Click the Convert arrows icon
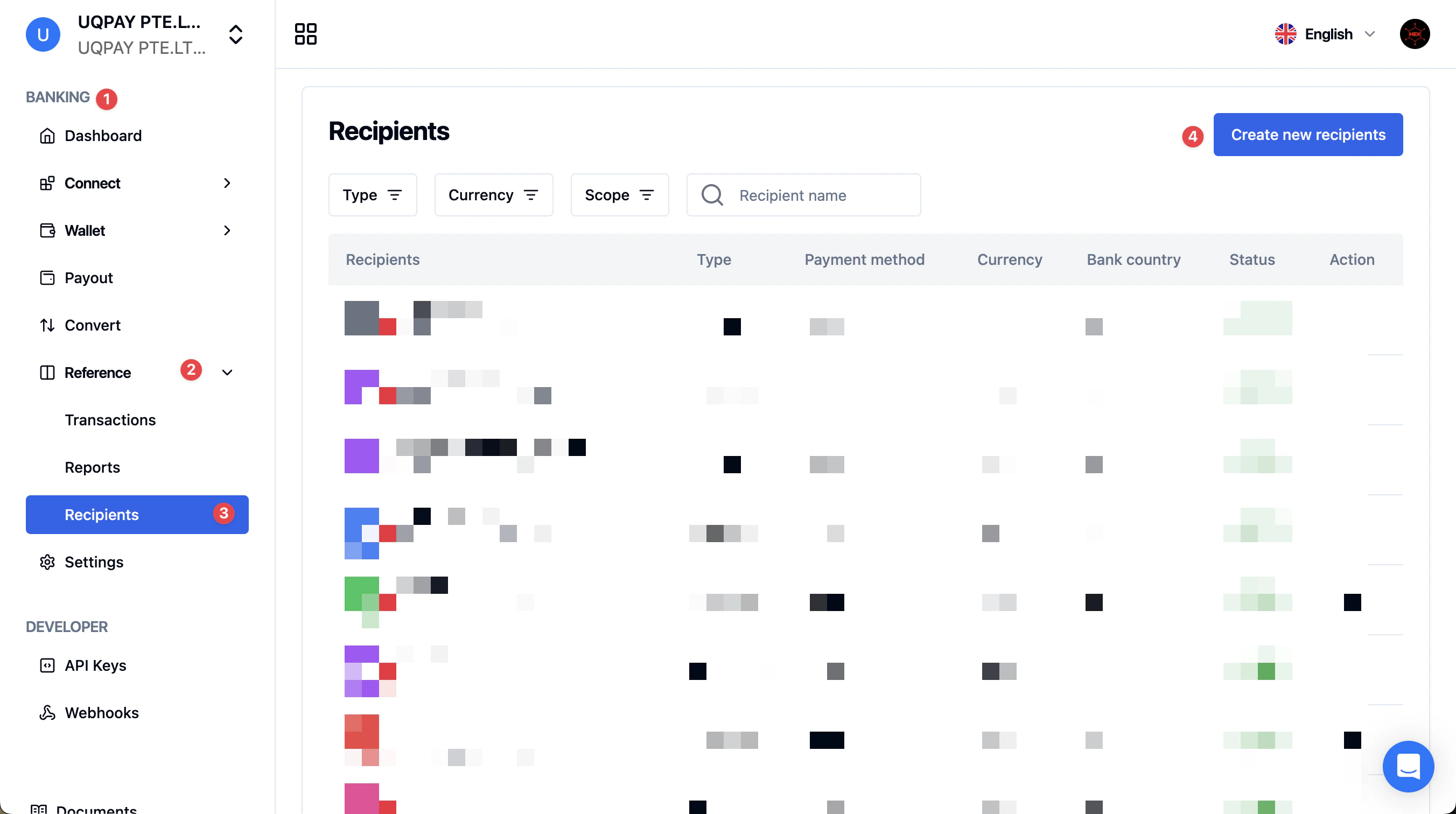1456x814 pixels. [x=47, y=325]
